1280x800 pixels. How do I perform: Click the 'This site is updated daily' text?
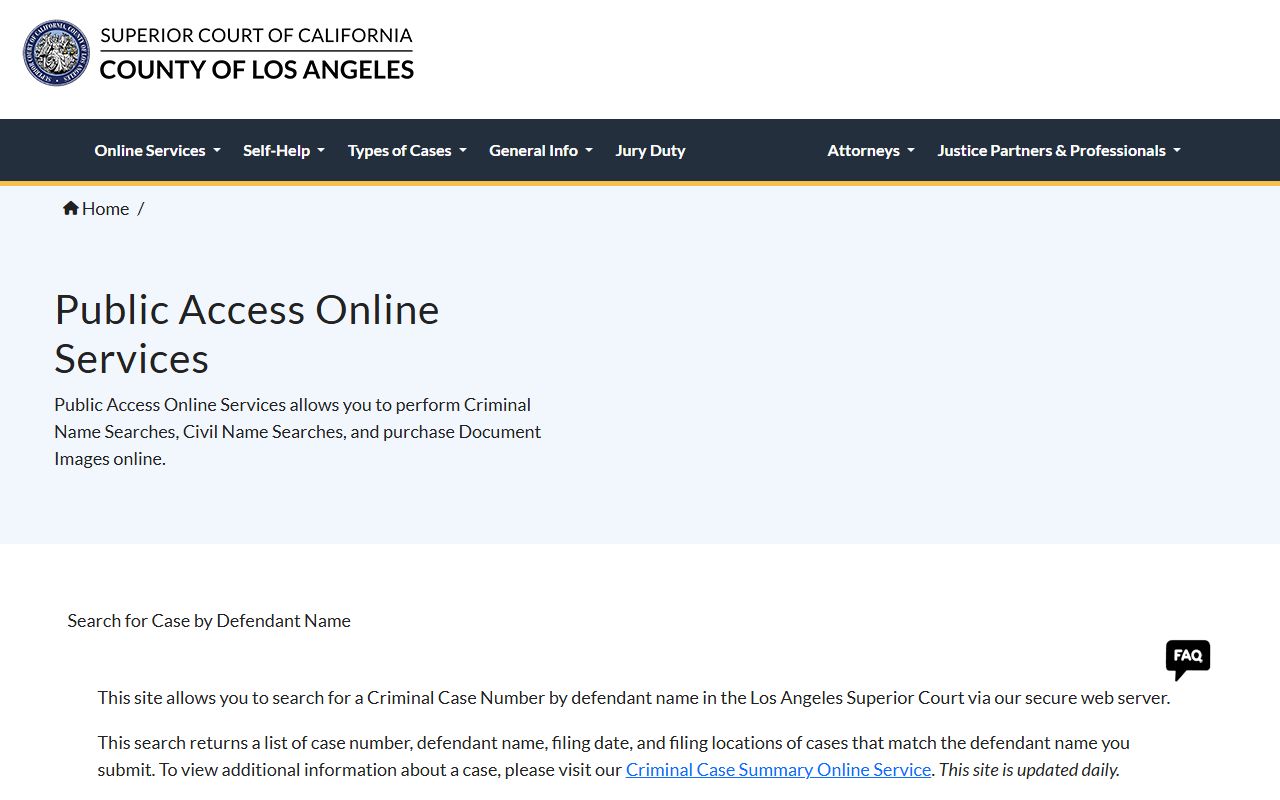(x=1029, y=770)
